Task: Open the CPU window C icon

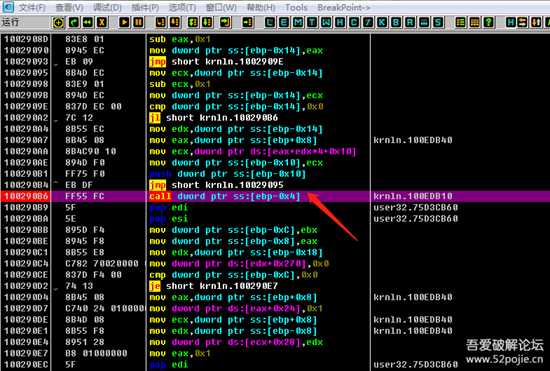Action: pos(354,22)
